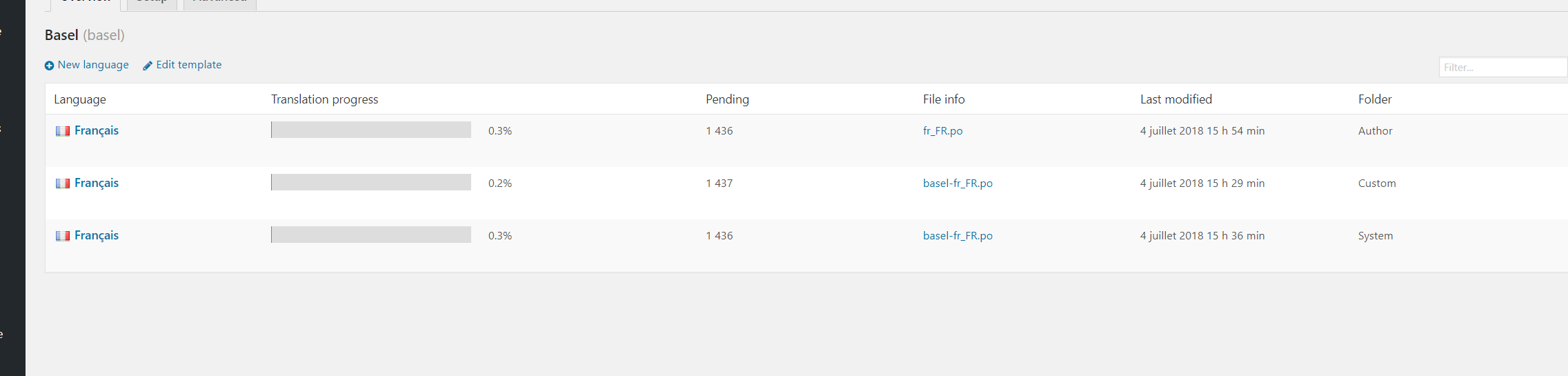Open basel-fr_FR.po in the Custom folder row
The width and height of the screenshot is (1568, 376).
coord(957,183)
